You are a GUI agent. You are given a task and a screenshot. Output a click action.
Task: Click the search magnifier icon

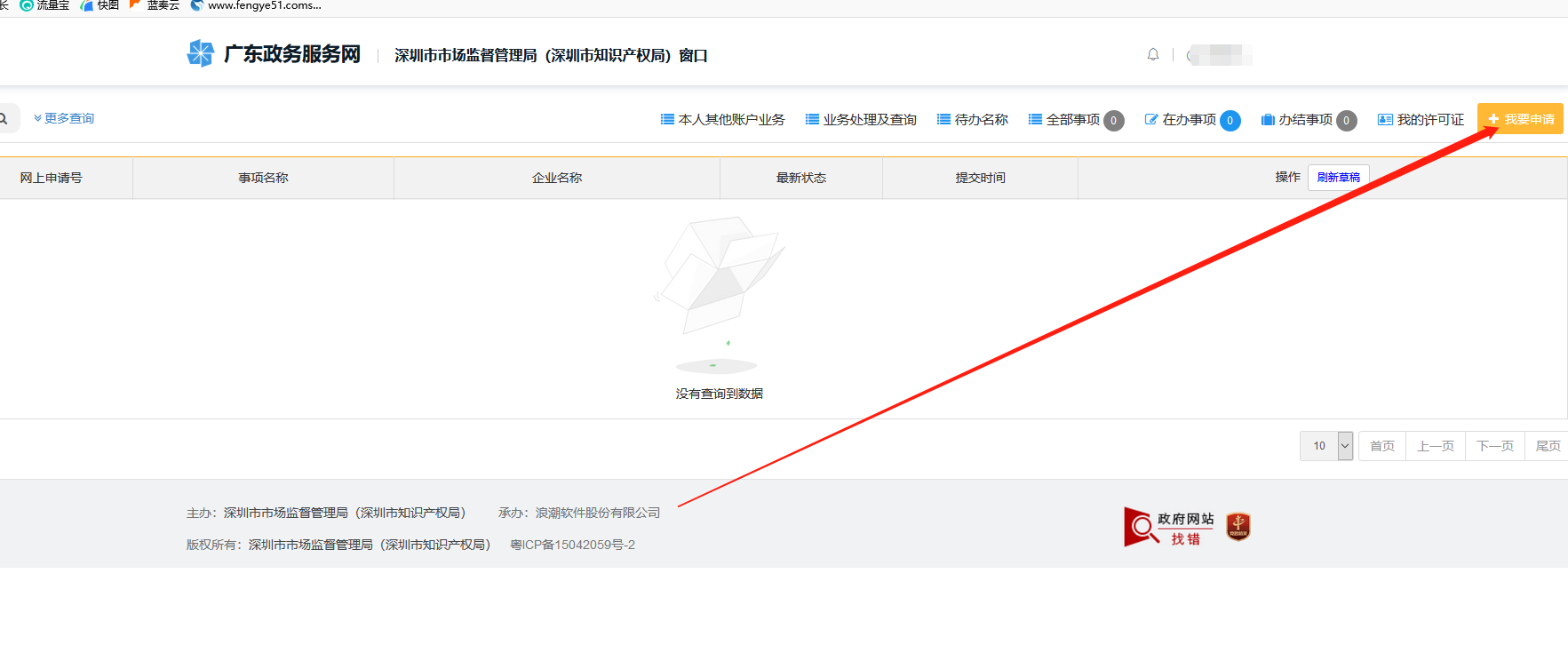(x=4, y=118)
